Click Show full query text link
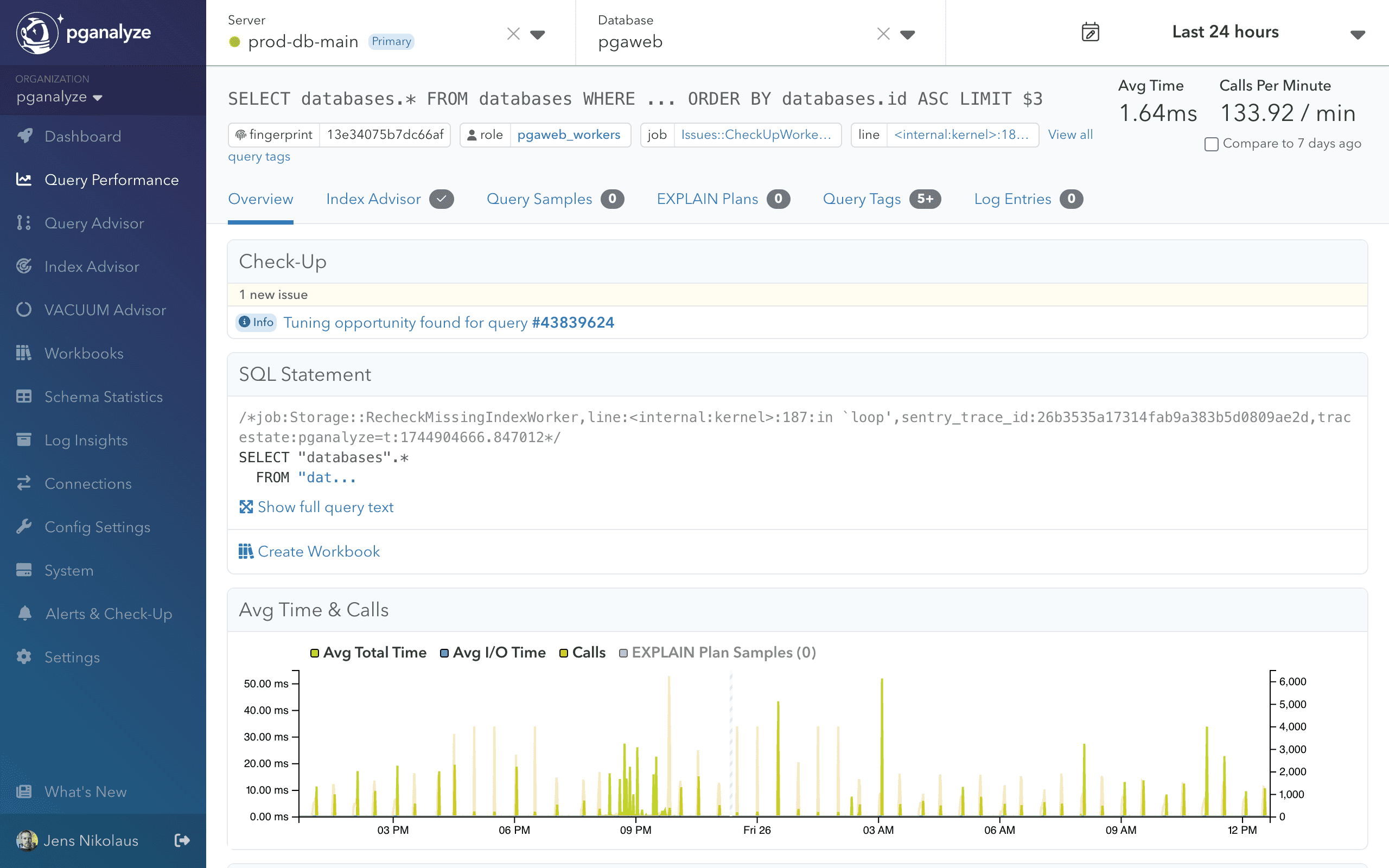This screenshot has width=1389, height=868. click(x=325, y=507)
